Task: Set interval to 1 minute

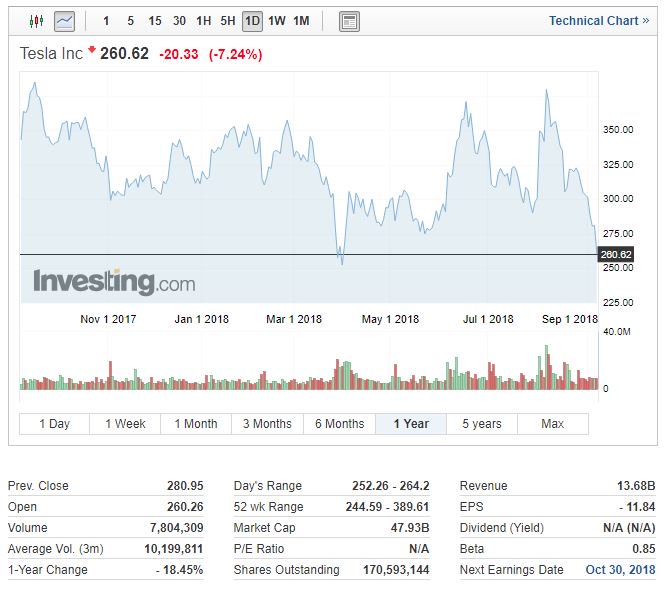Action: pyautogui.click(x=106, y=21)
